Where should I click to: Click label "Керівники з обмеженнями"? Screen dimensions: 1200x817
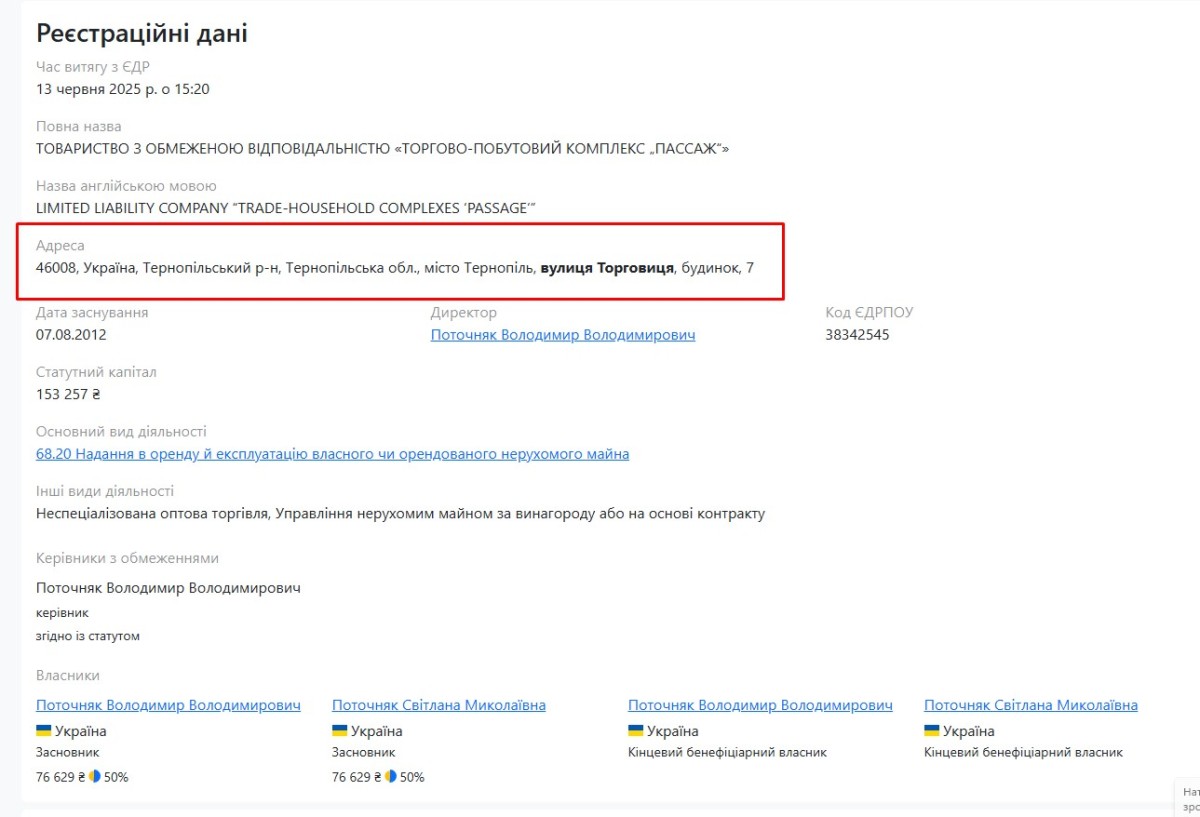coord(127,558)
